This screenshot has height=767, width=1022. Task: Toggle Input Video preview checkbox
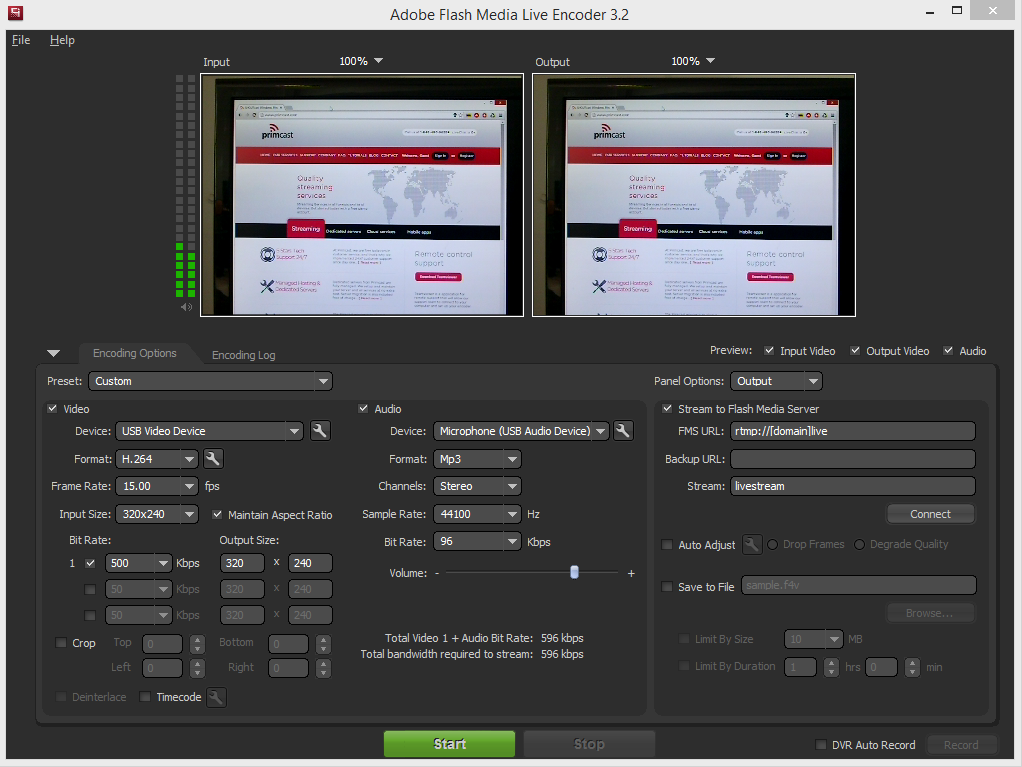(769, 351)
